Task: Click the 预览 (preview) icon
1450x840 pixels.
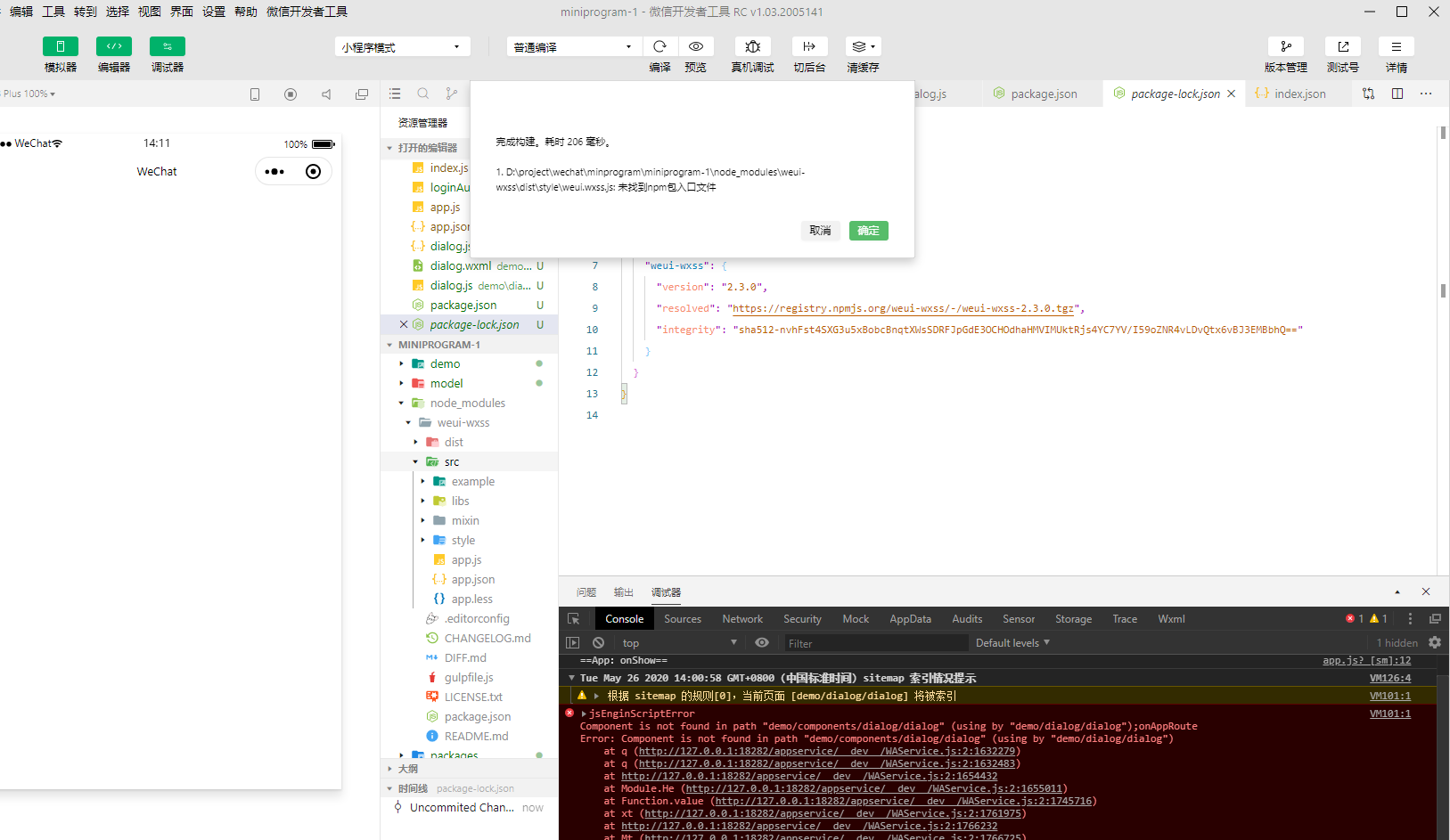Action: pyautogui.click(x=696, y=46)
